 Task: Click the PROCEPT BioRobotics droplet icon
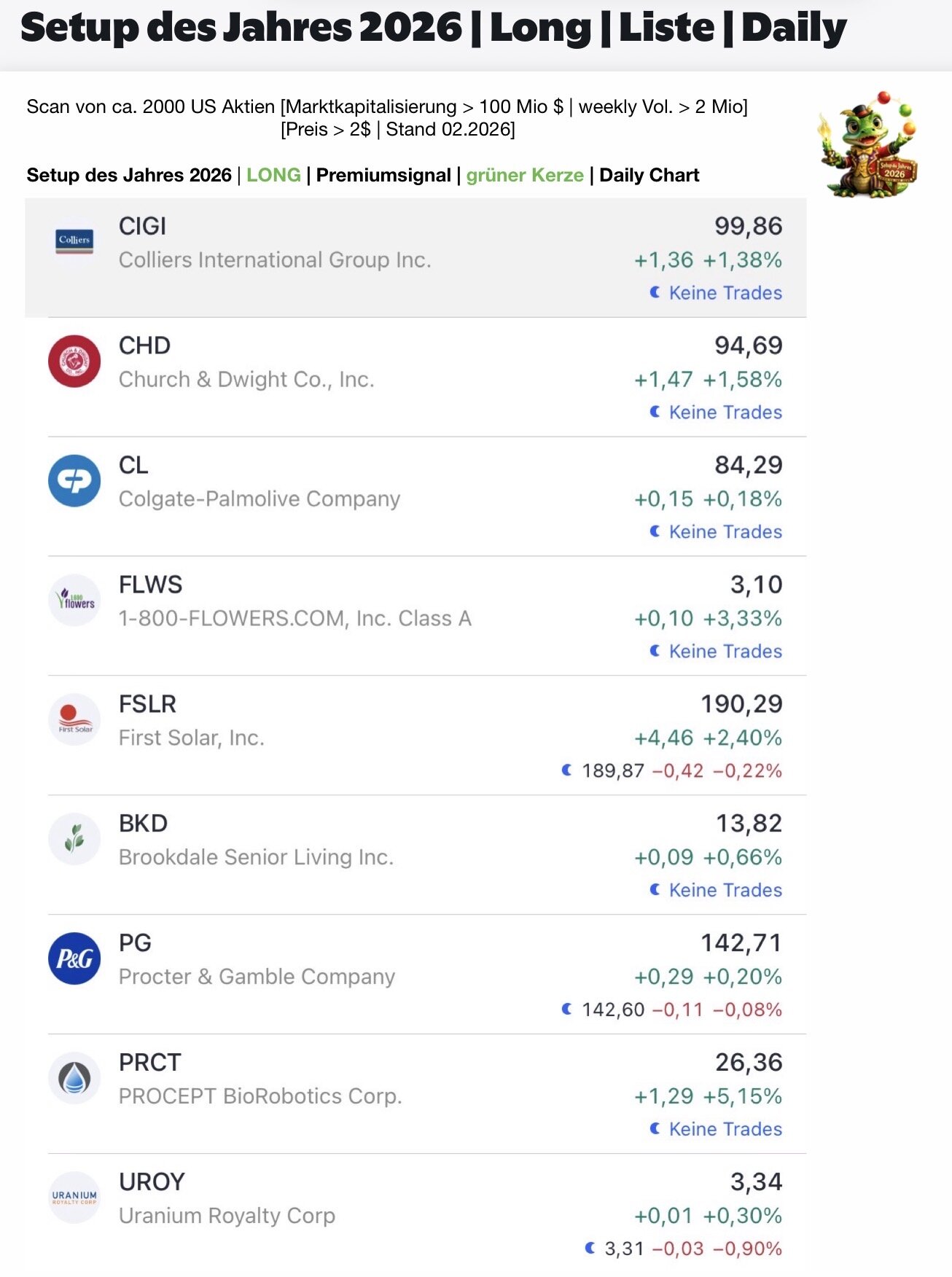click(74, 1078)
